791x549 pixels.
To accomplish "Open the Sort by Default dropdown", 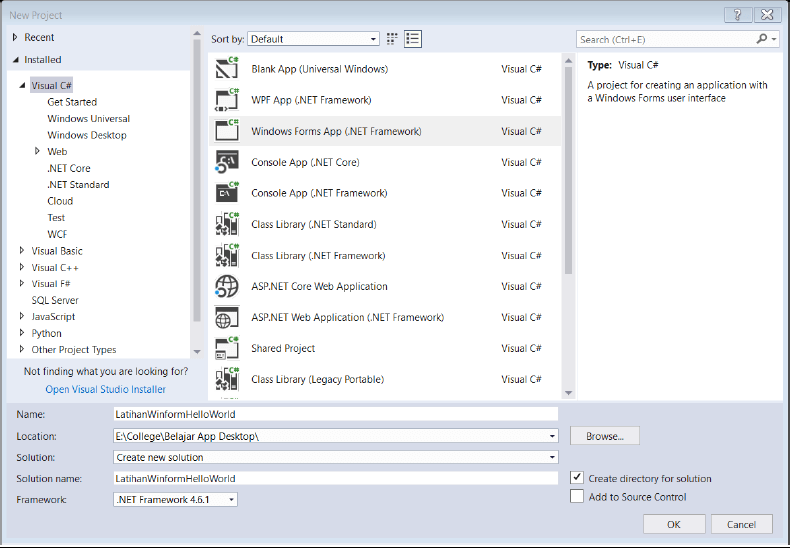I will pos(313,39).
